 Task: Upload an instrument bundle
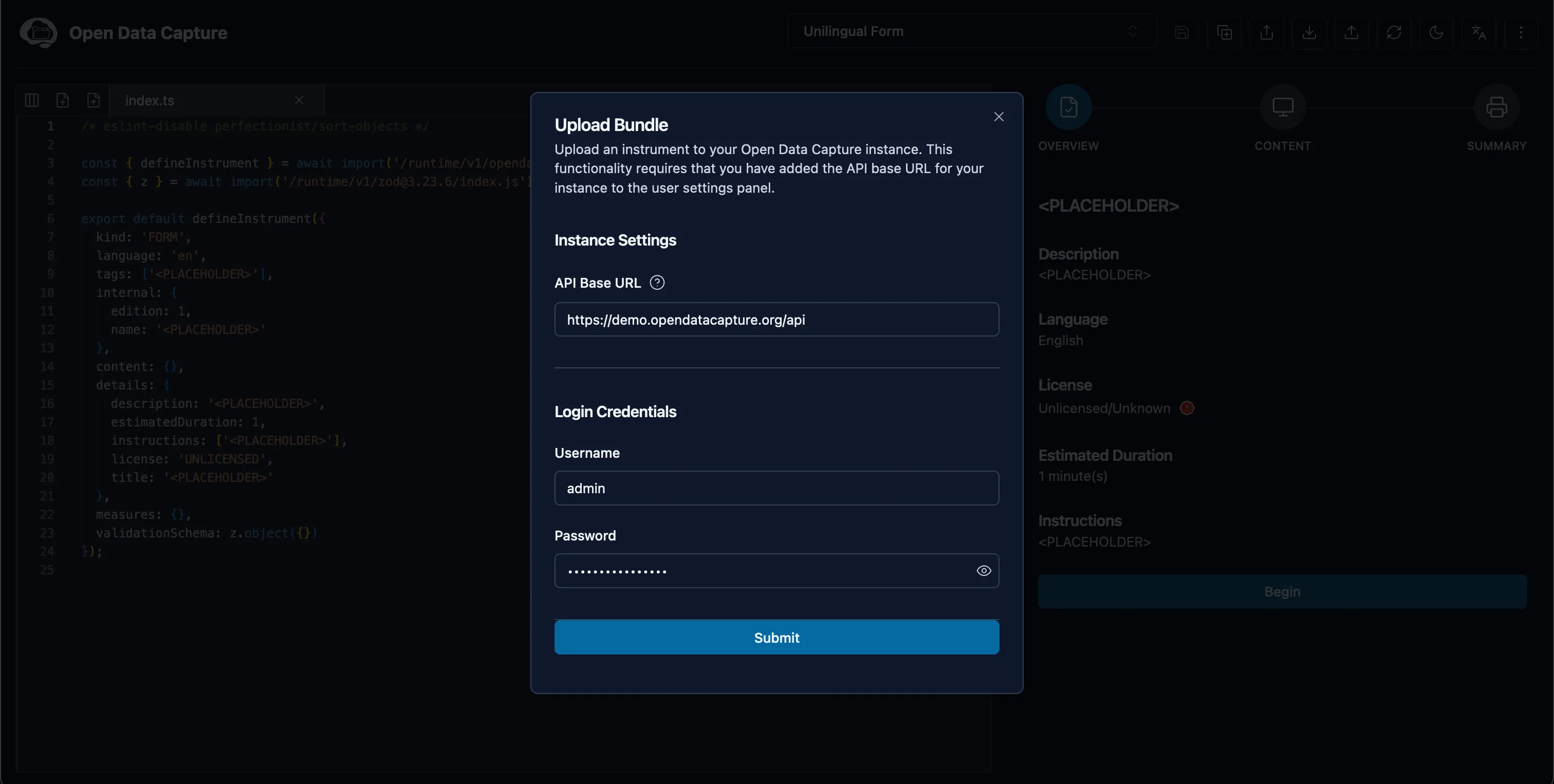tap(1353, 32)
